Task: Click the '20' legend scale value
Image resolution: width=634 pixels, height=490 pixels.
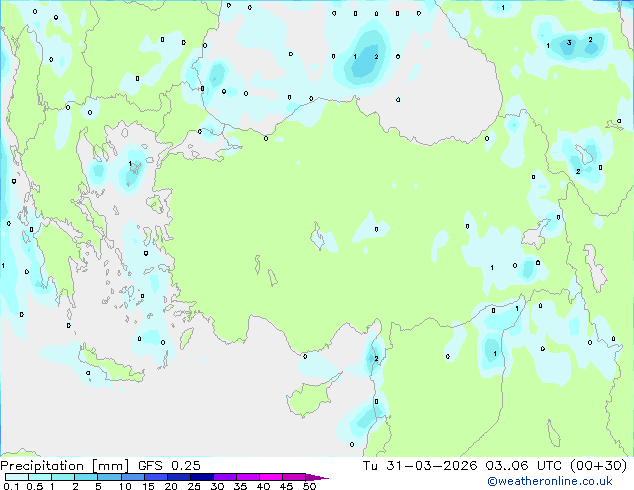Action: click(171, 486)
